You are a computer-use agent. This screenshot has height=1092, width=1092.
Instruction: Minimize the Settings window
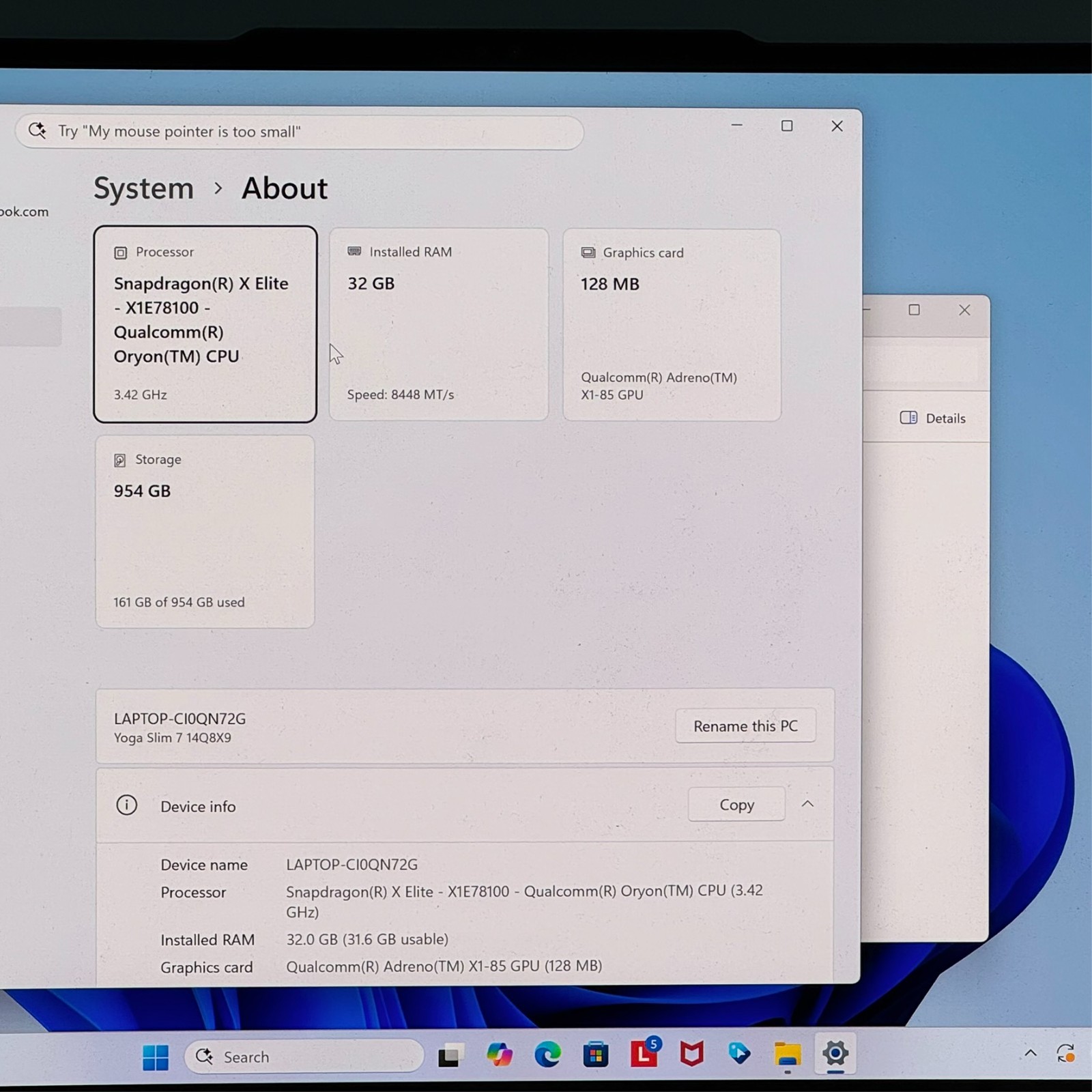pyautogui.click(x=737, y=126)
